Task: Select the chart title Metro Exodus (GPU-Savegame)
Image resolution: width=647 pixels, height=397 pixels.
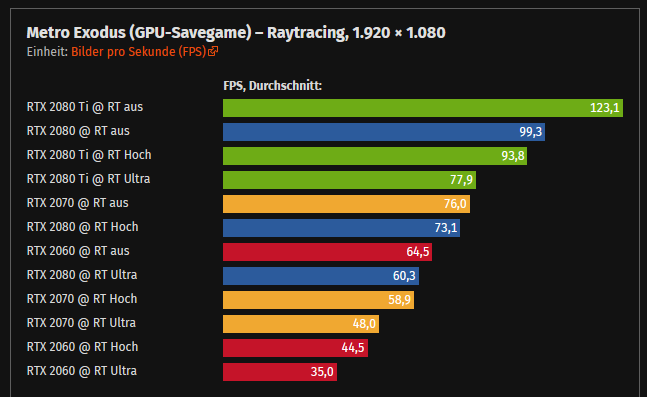Action: tap(139, 33)
